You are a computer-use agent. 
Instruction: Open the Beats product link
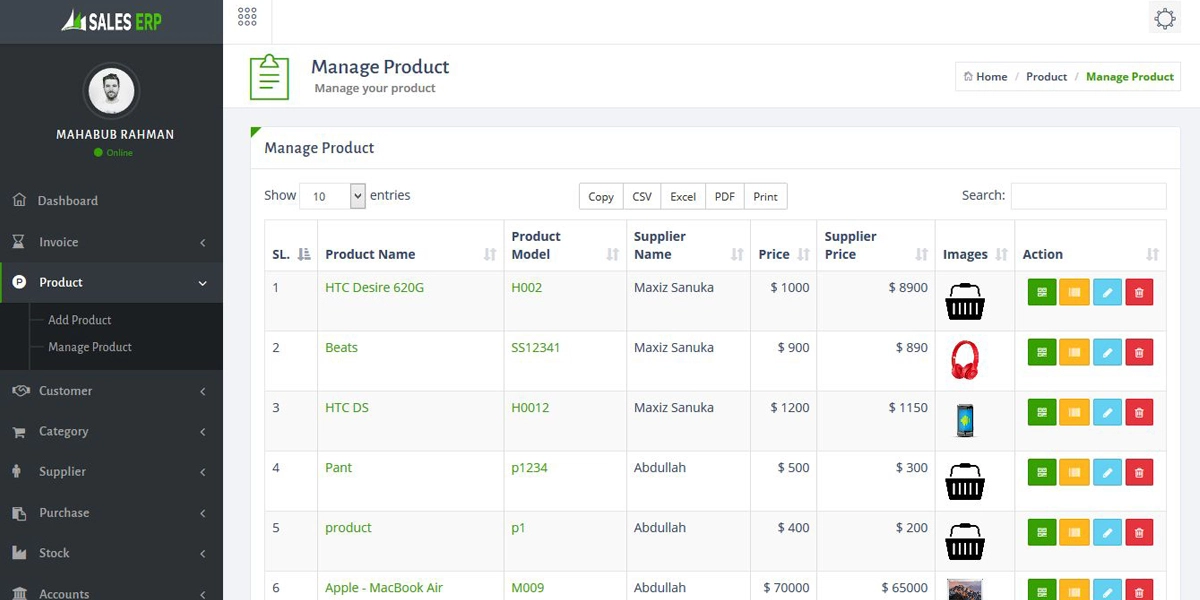(341, 348)
